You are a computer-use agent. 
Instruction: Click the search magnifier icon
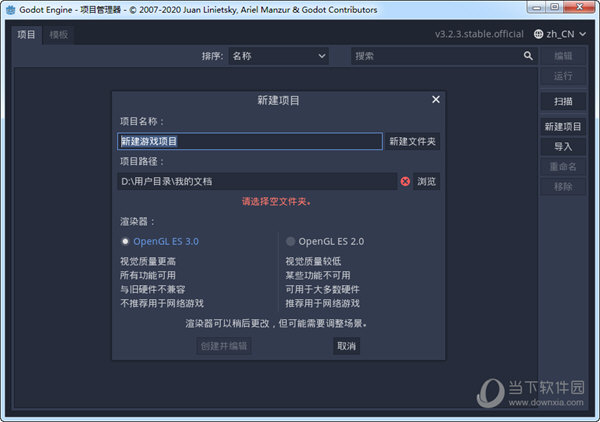click(528, 56)
